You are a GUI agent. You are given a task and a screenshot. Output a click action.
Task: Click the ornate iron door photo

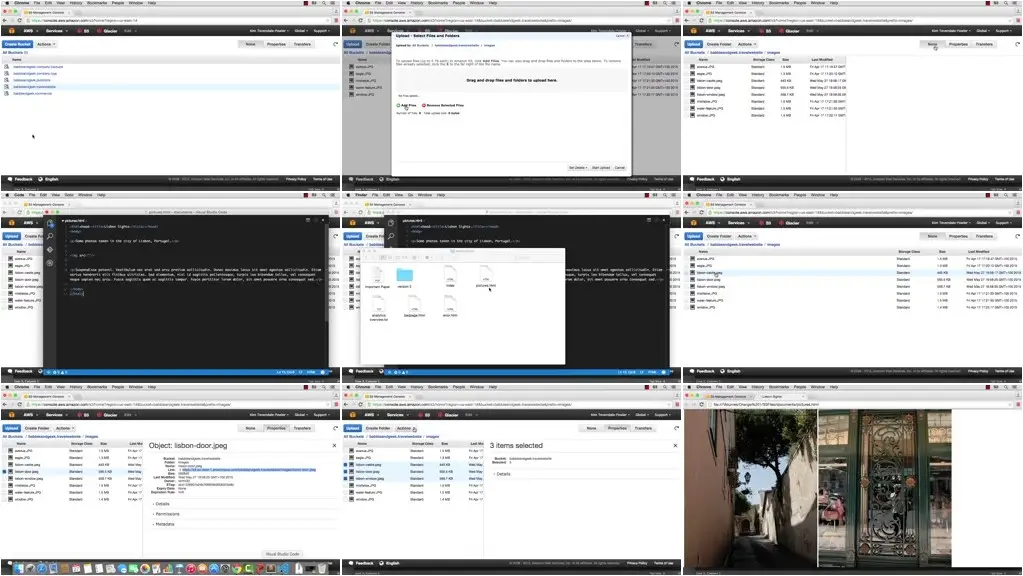[x=885, y=489]
